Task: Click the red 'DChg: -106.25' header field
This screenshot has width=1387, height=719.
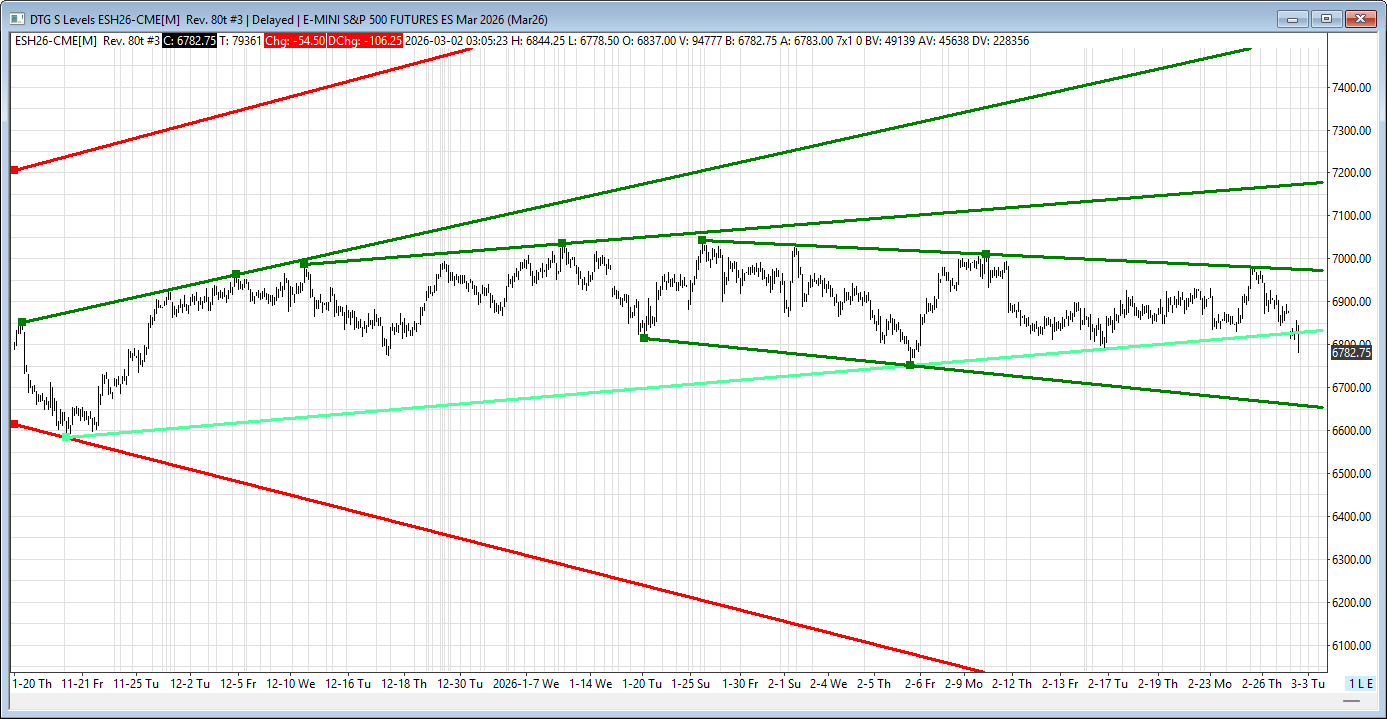Action: [368, 41]
